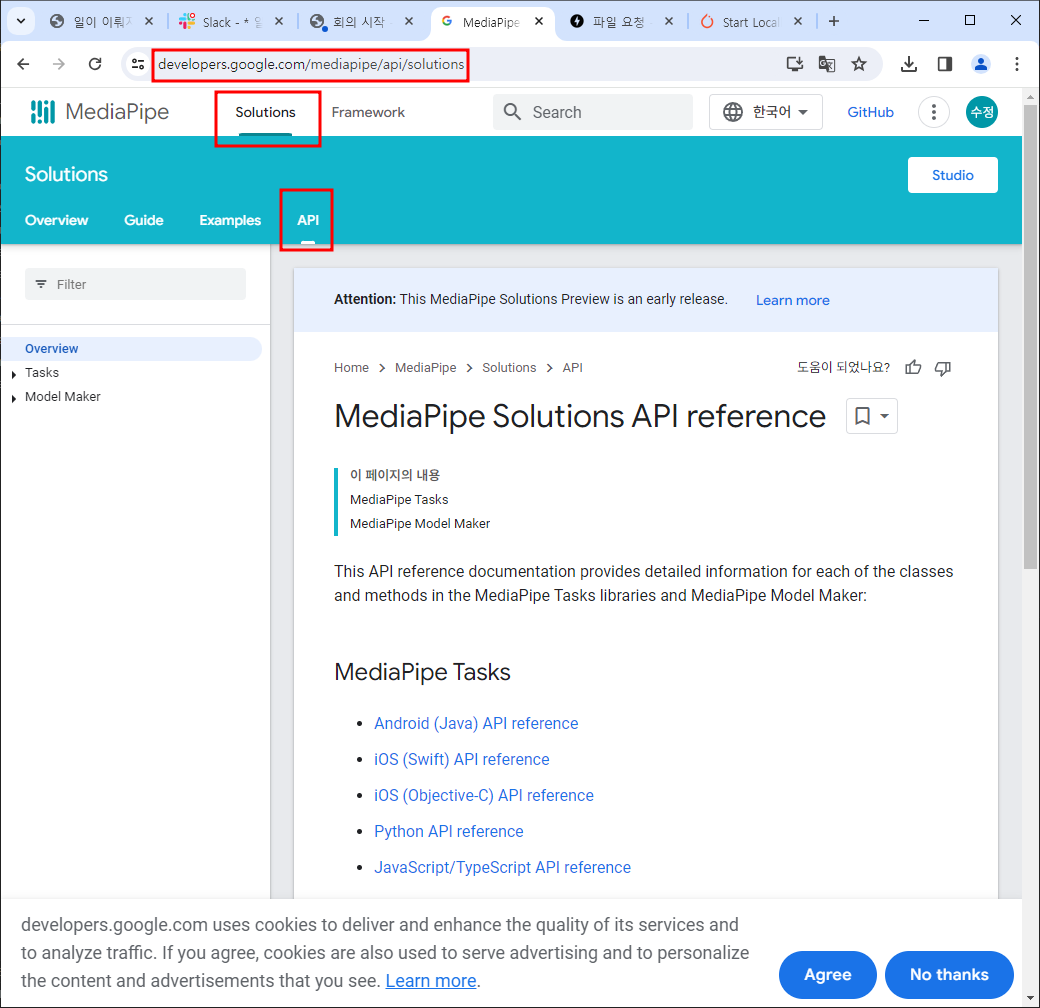Open the Chrome profile icon

(x=980, y=64)
